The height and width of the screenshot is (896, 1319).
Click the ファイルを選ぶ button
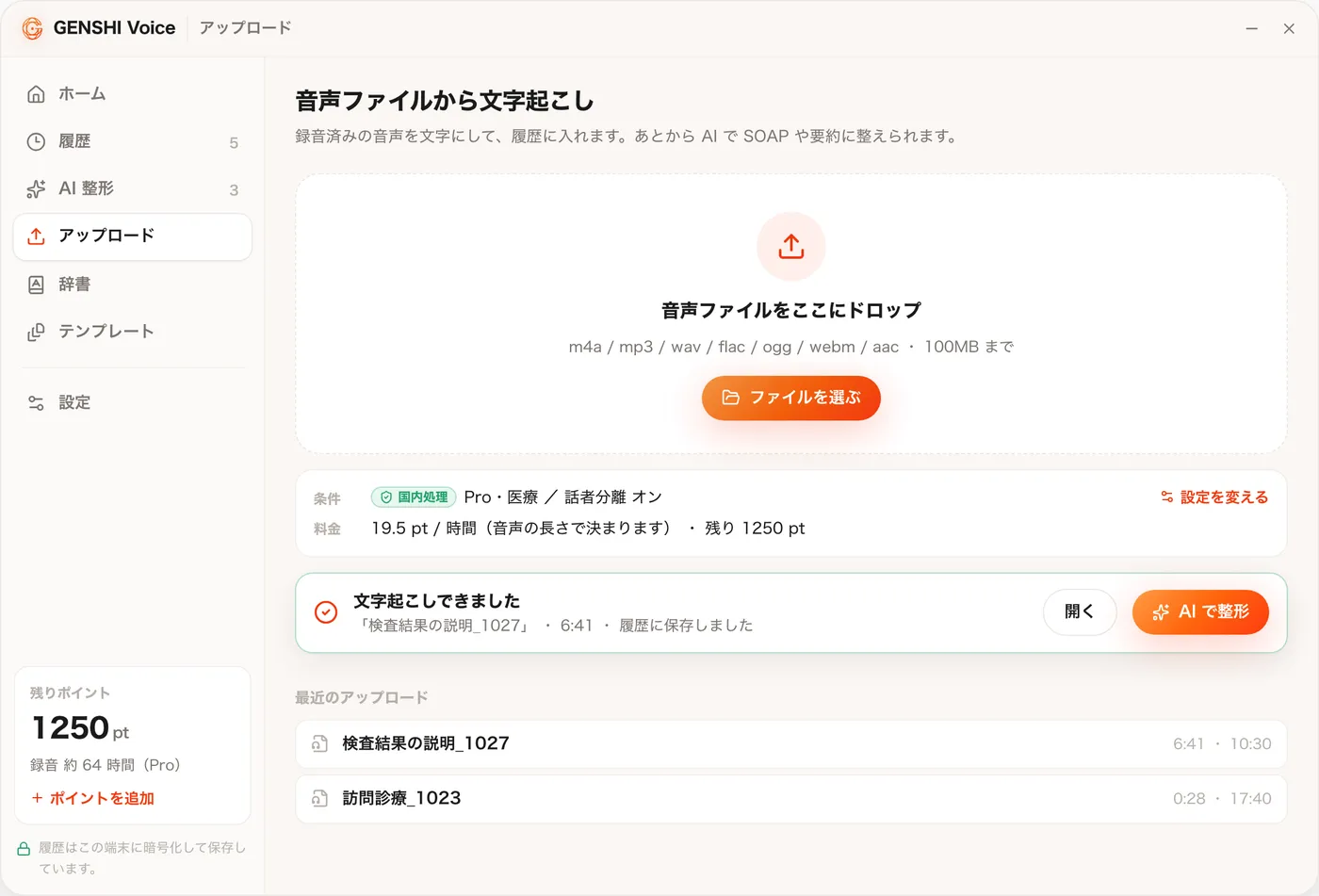(791, 398)
